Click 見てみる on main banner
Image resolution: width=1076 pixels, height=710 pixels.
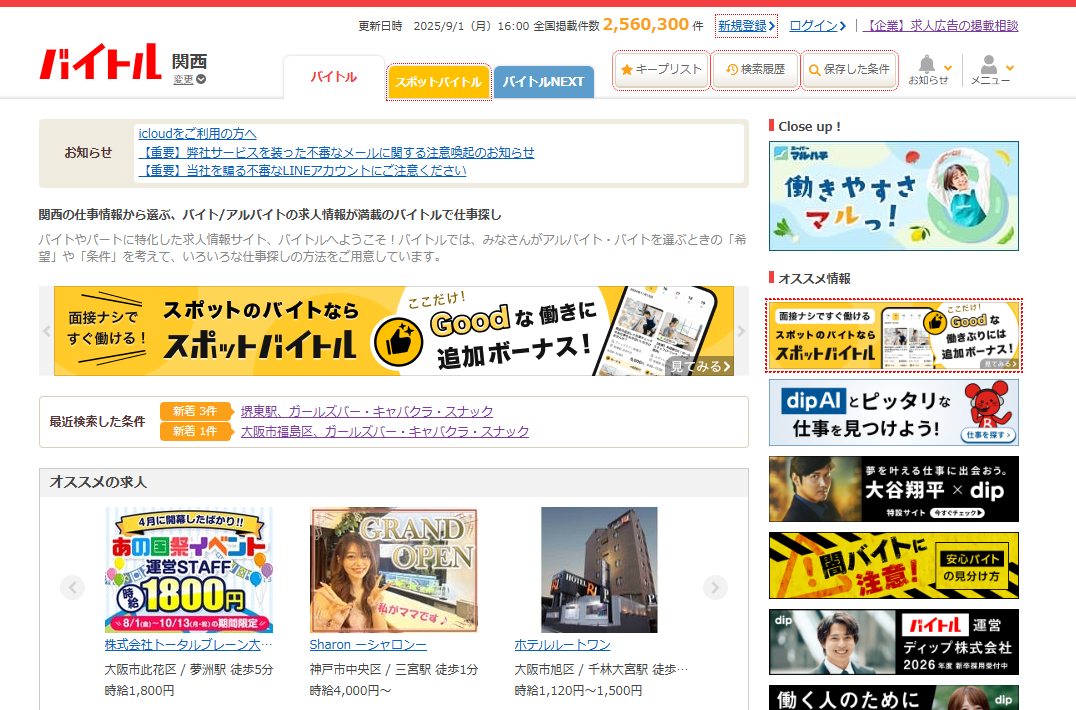pyautogui.click(x=700, y=366)
